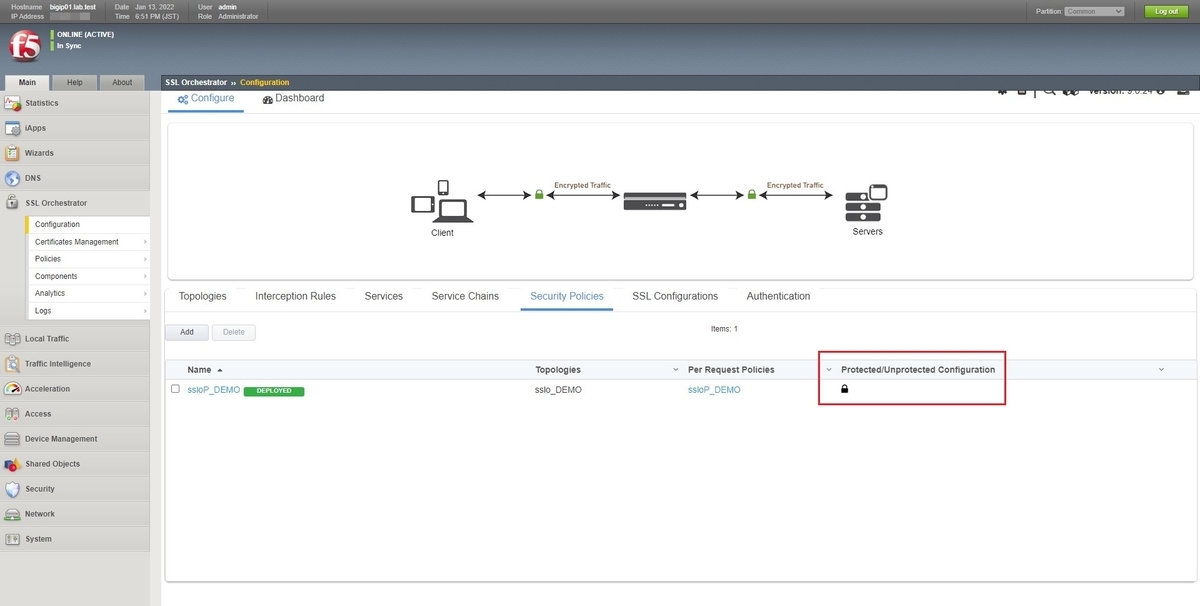Open iApps via its gear window icon
This screenshot has height=606, width=1200.
[x=12, y=128]
